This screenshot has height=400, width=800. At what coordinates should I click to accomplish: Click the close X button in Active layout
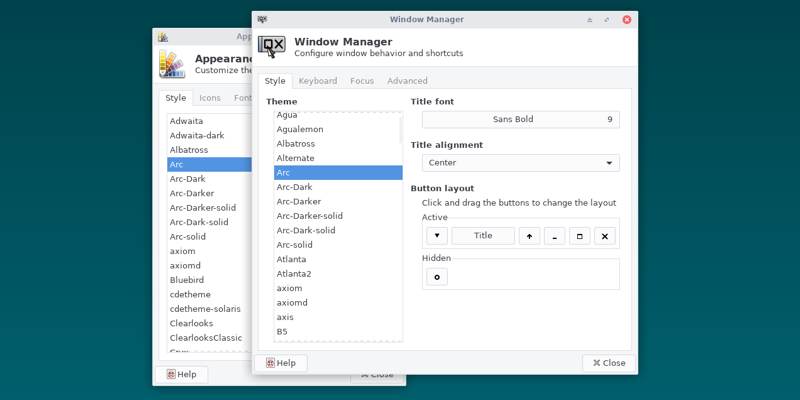pyautogui.click(x=605, y=236)
